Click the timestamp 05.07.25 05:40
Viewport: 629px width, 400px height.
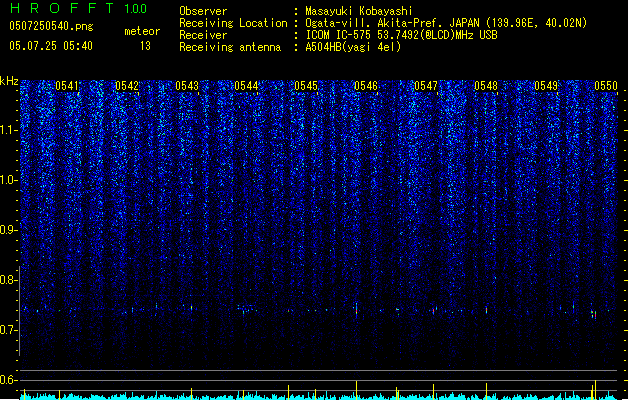point(51,46)
